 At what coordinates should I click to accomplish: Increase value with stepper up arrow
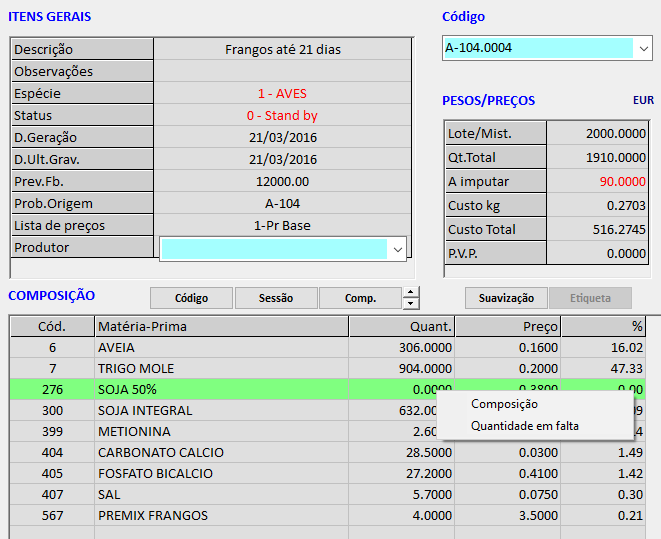click(411, 293)
